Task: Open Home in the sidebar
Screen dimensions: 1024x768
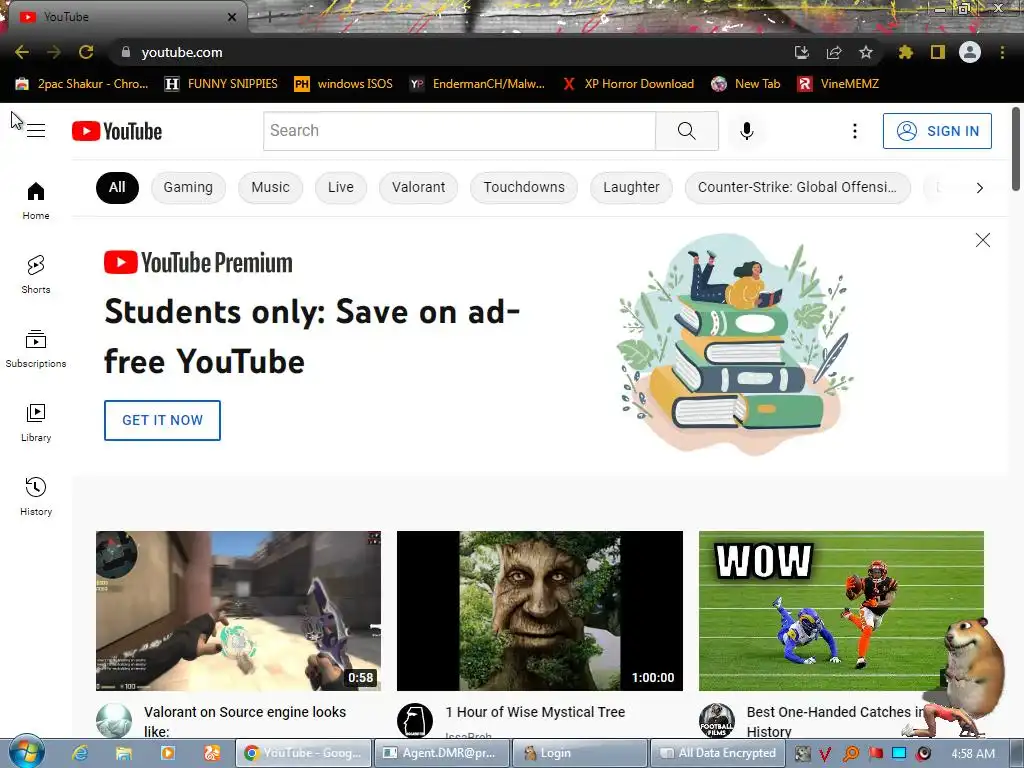Action: (36, 200)
